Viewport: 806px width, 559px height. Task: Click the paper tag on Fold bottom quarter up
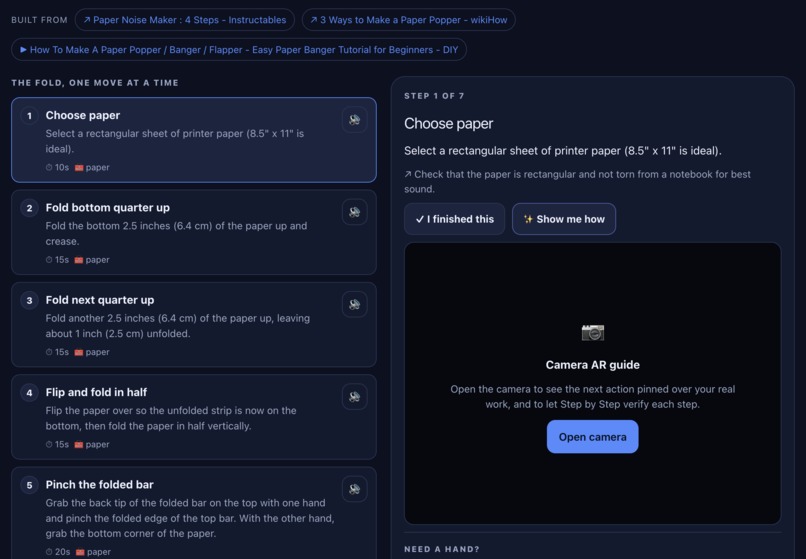click(x=92, y=260)
